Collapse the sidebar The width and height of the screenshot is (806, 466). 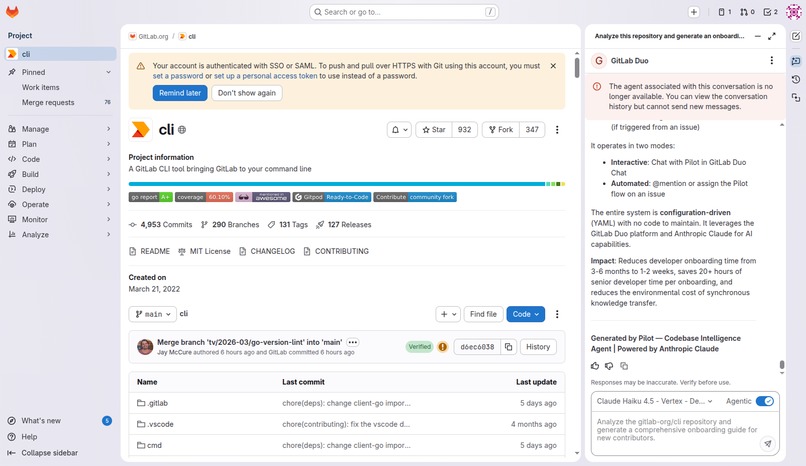(x=61, y=453)
